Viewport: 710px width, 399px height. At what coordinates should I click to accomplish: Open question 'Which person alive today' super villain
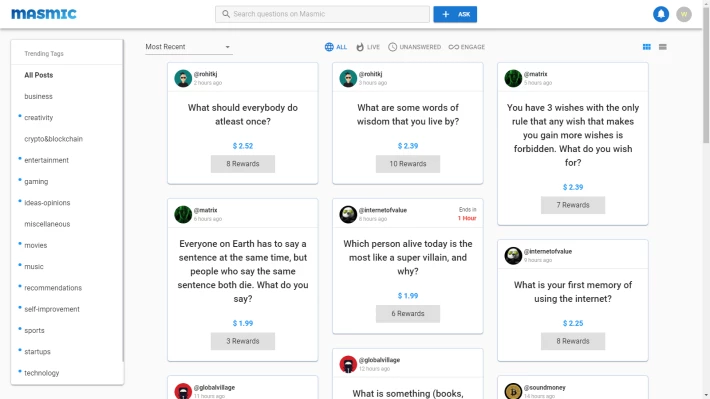[408, 258]
